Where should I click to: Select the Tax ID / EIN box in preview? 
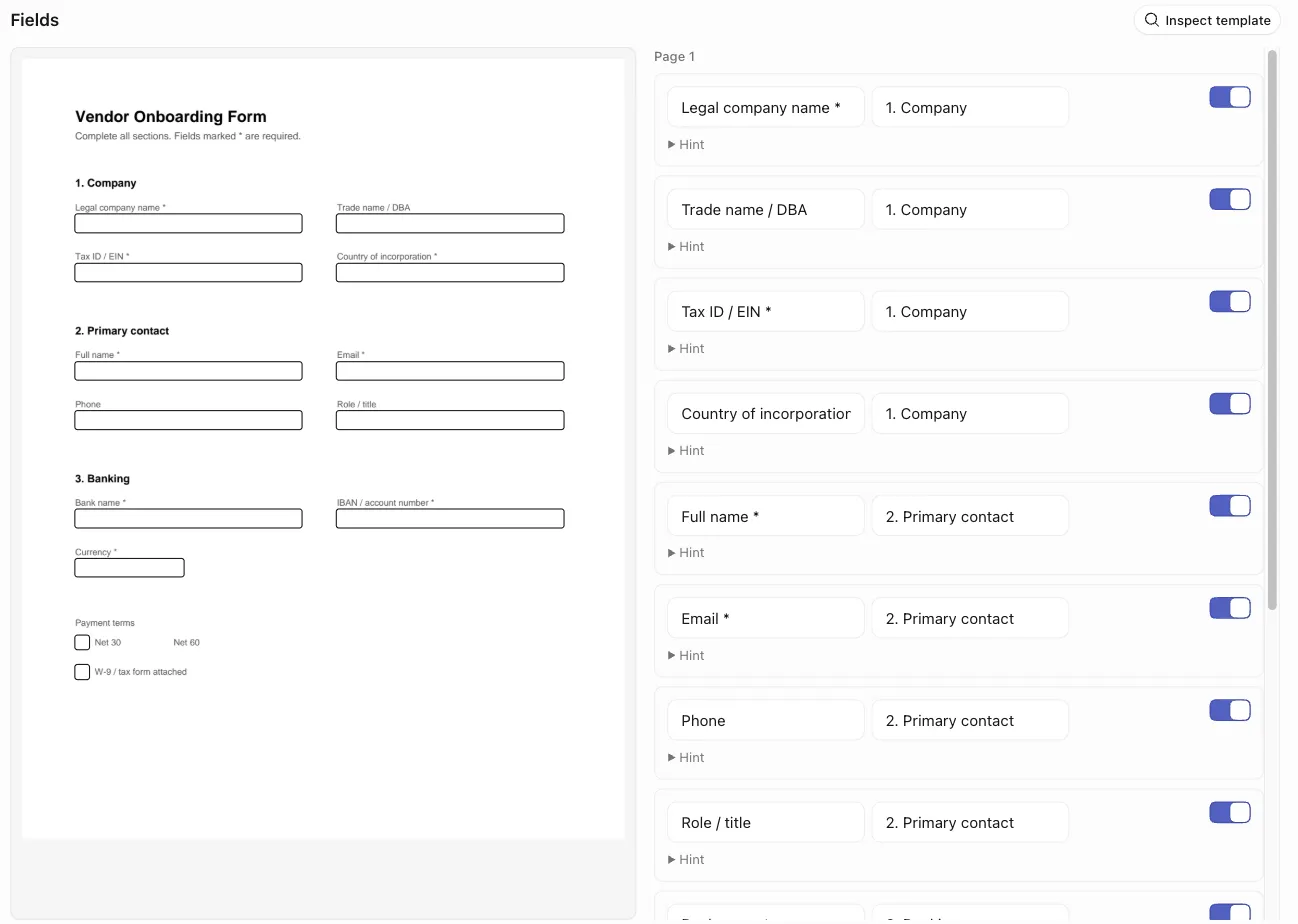pyautogui.click(x=188, y=272)
